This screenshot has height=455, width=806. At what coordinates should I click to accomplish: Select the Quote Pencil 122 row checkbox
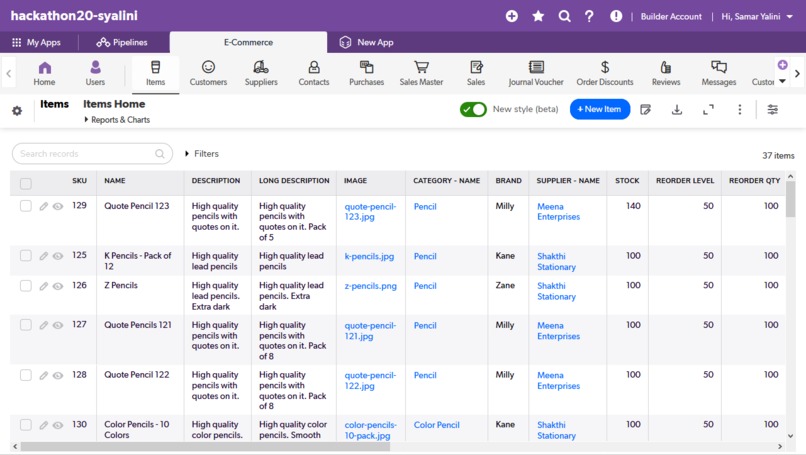pos(26,375)
